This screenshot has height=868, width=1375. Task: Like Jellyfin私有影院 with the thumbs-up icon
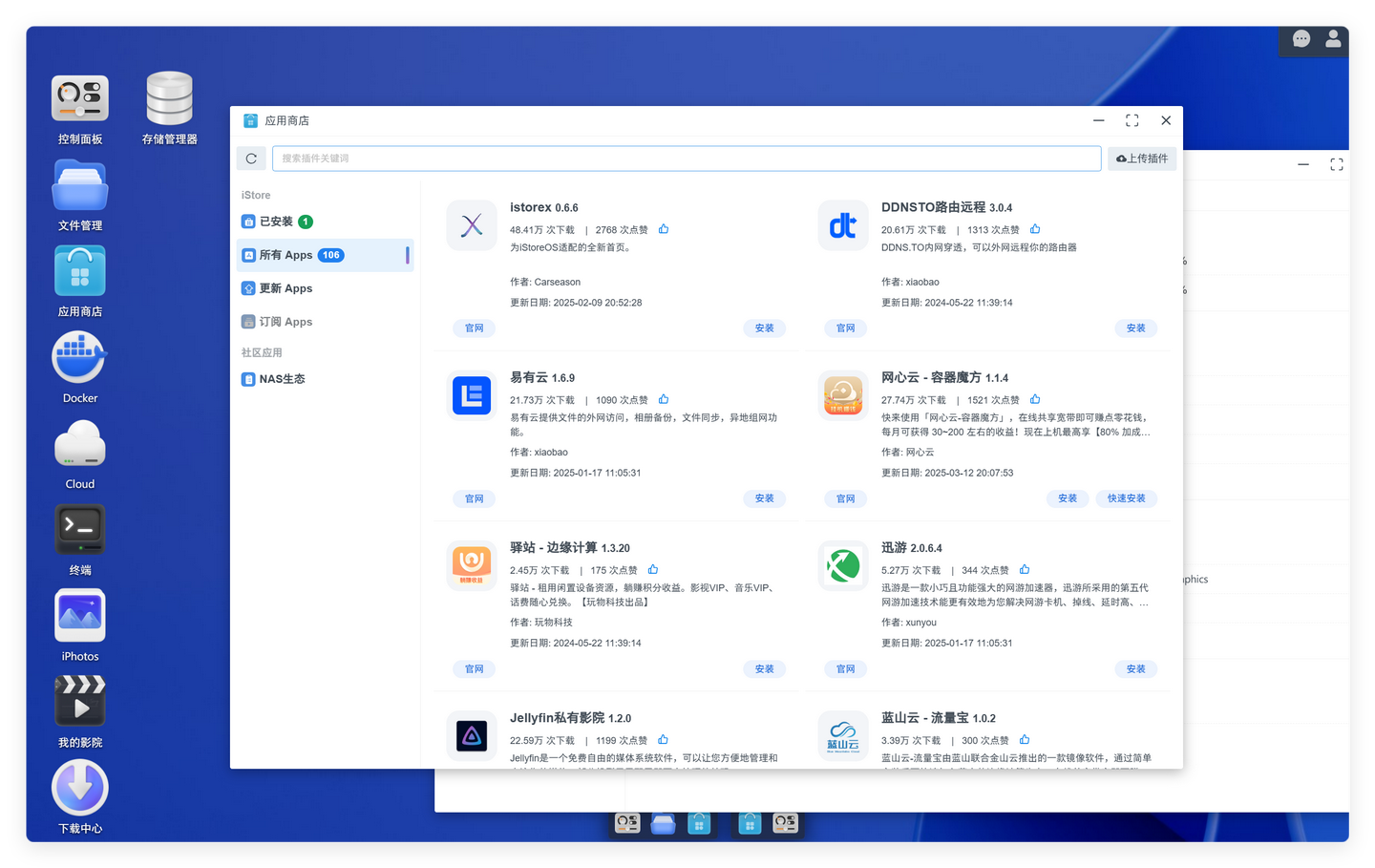(x=663, y=739)
